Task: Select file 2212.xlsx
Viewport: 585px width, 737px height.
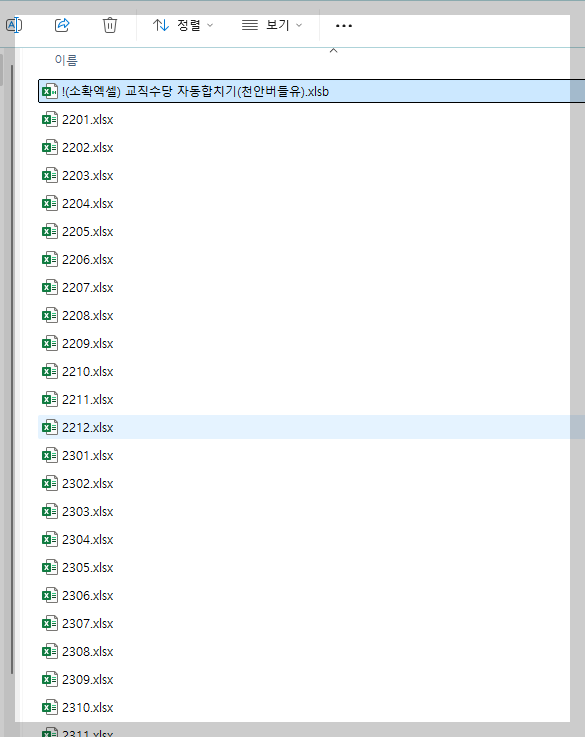Action: coord(87,428)
